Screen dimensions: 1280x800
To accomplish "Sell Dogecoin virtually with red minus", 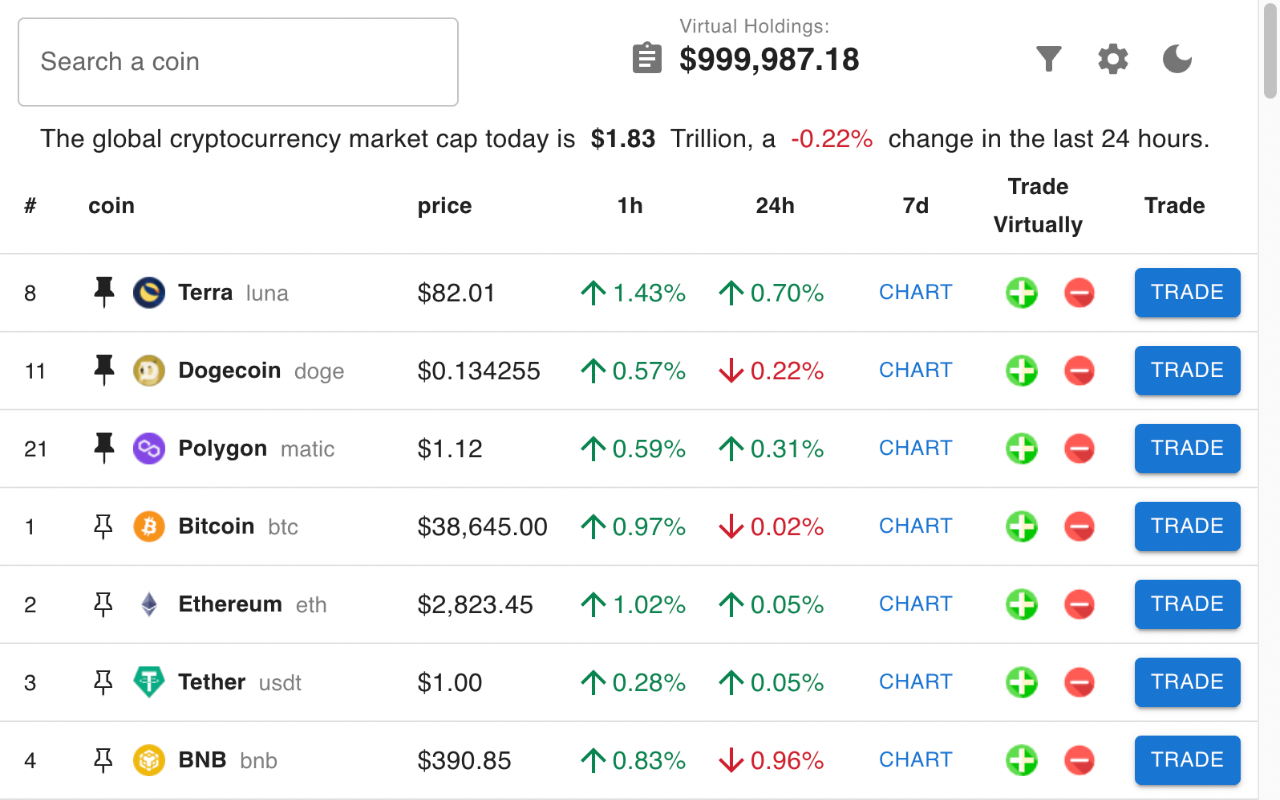I will (1079, 371).
